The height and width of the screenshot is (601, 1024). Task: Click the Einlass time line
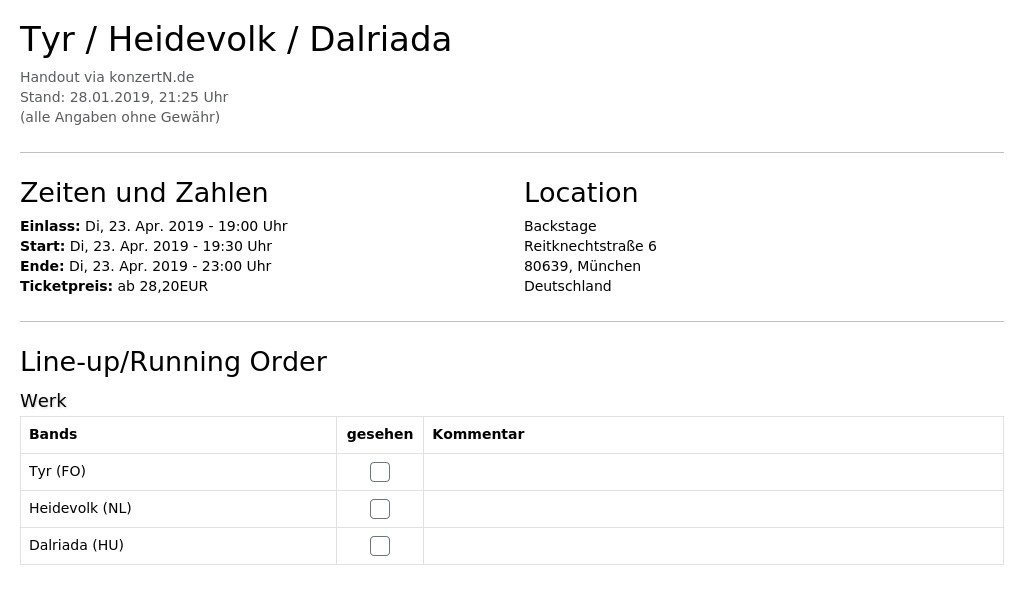pyautogui.click(x=153, y=226)
